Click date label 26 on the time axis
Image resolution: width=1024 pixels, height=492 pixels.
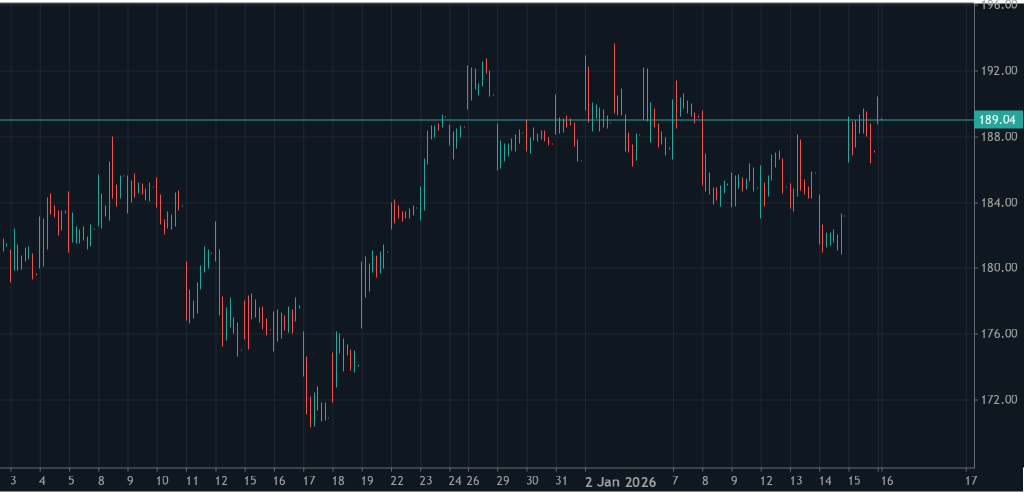coord(473,481)
